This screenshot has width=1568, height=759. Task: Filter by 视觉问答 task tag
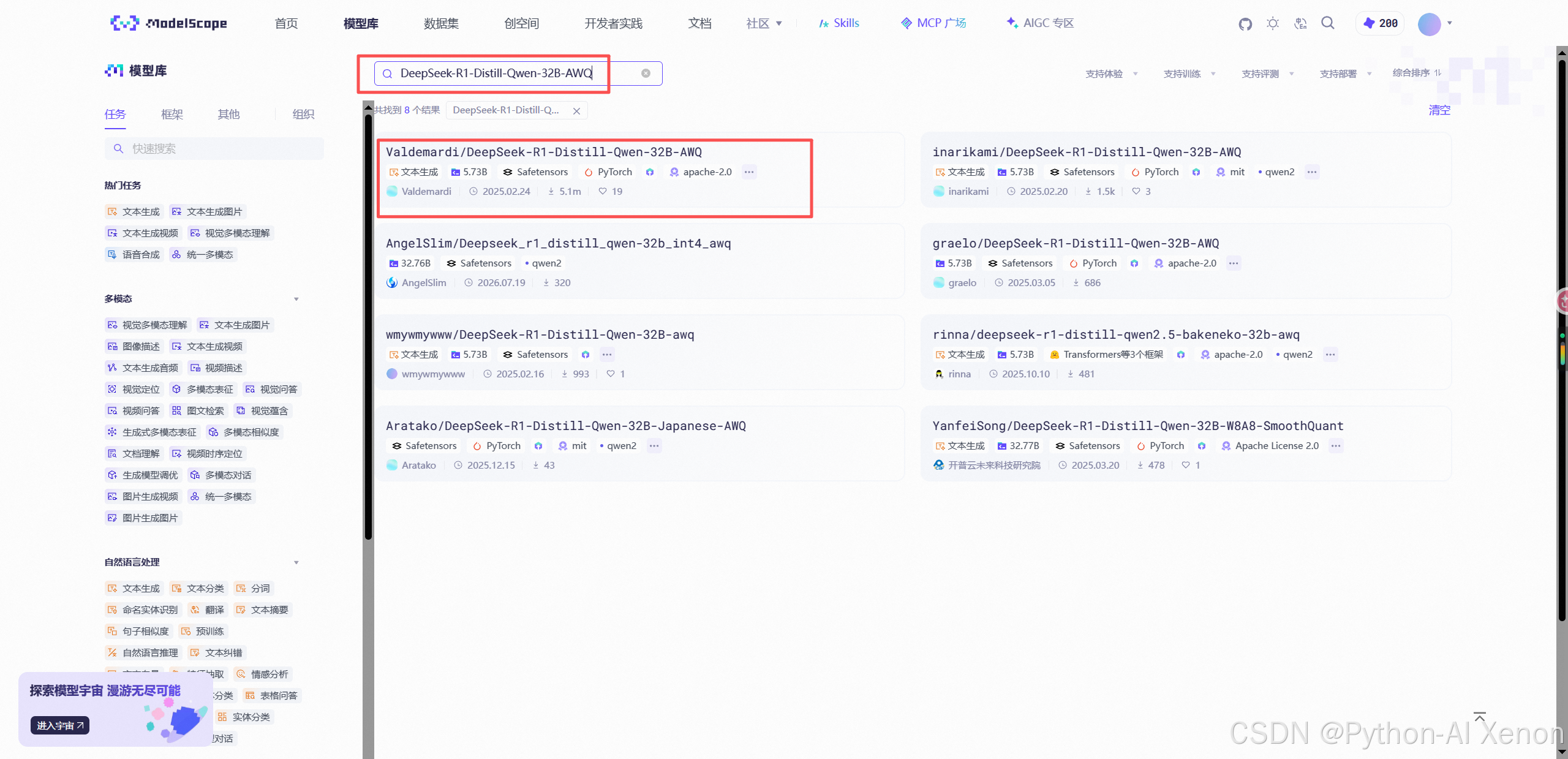click(x=272, y=390)
